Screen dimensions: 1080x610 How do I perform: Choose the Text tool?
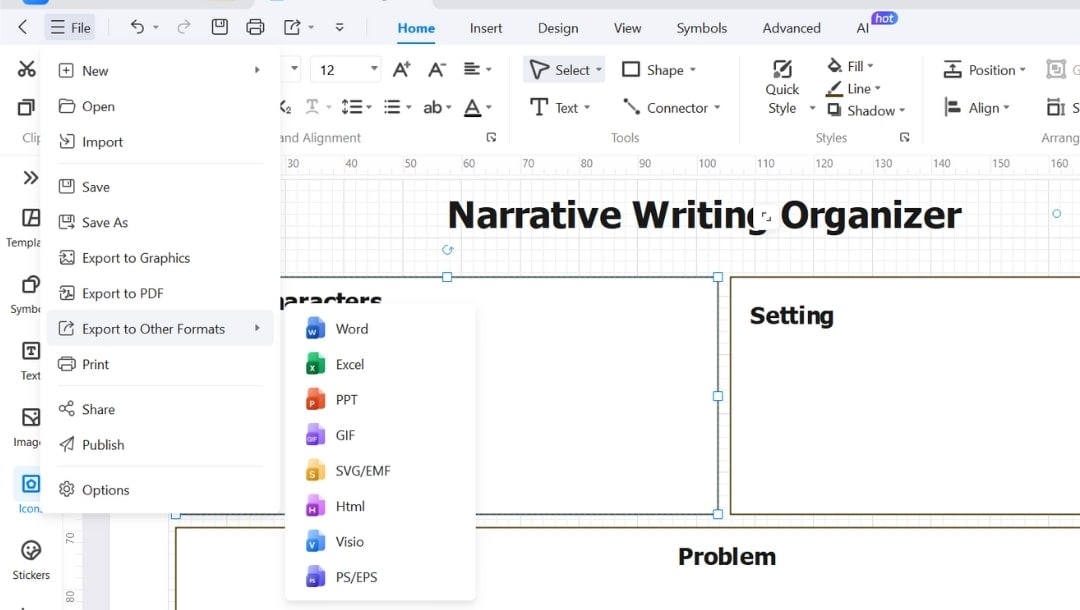(560, 107)
